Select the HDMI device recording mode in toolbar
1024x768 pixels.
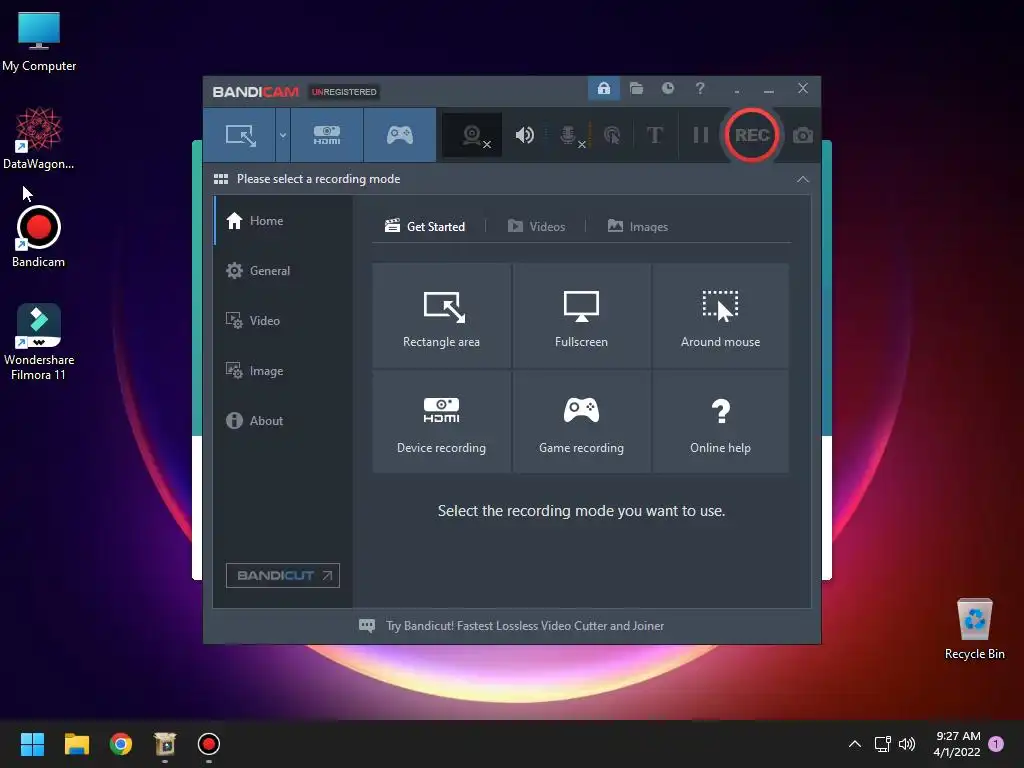click(327, 135)
